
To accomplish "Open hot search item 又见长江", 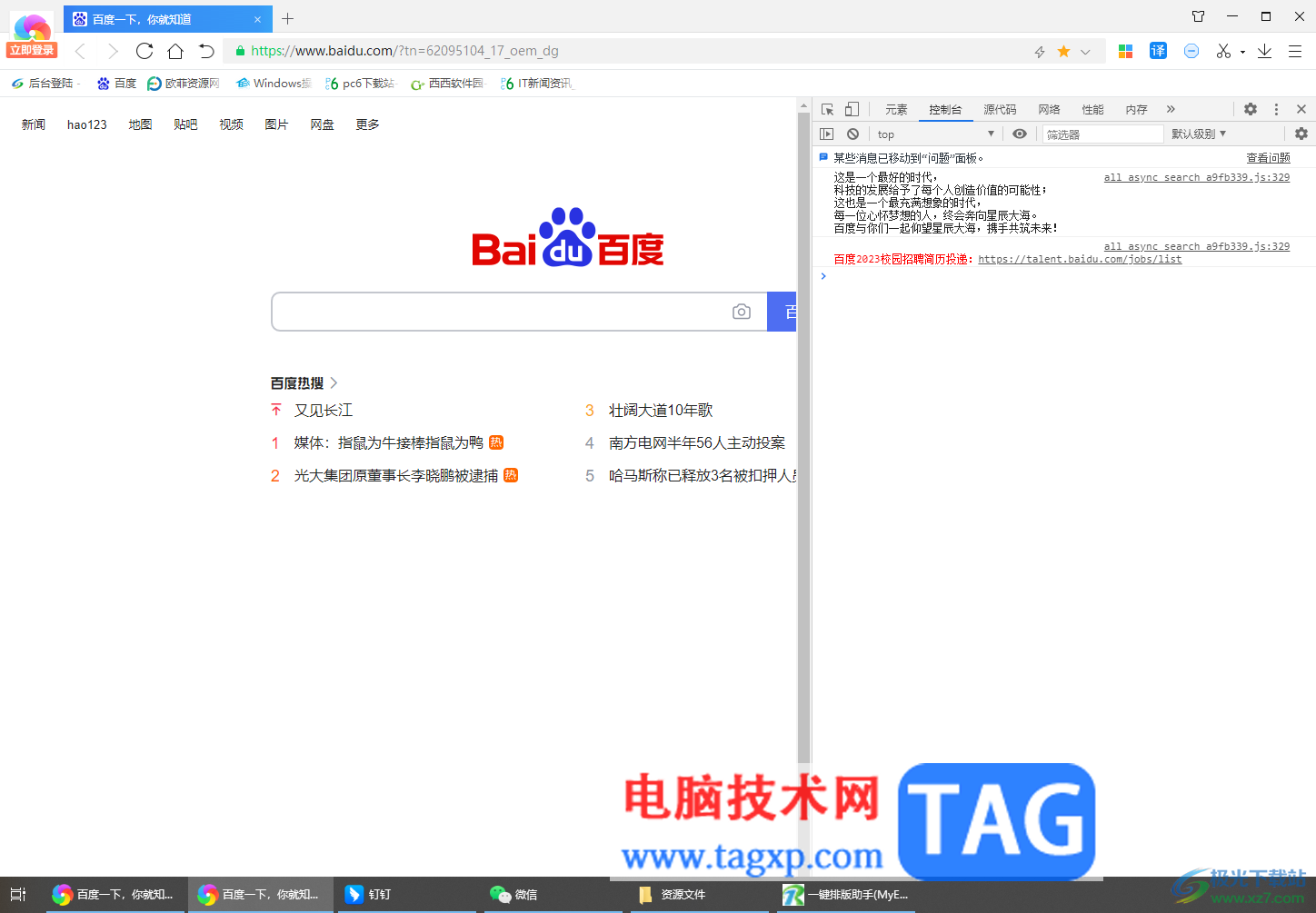I will pos(324,411).
